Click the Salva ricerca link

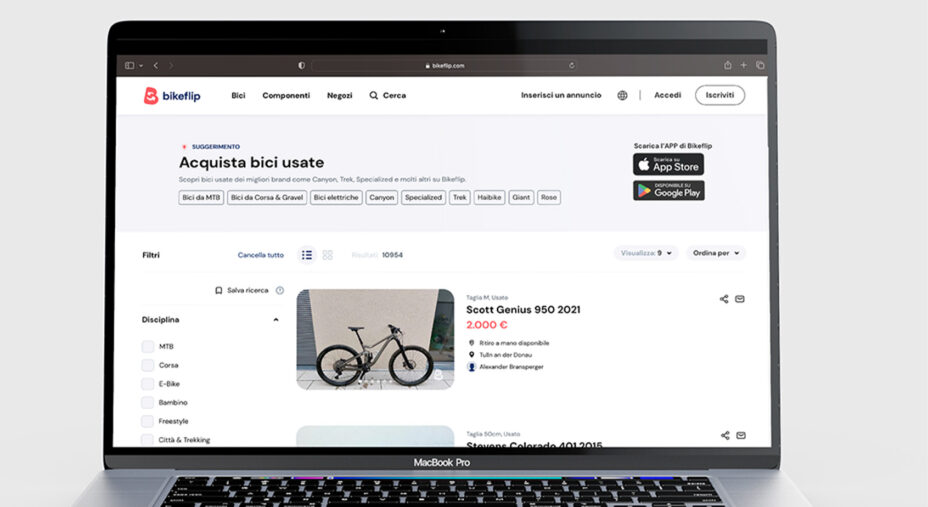click(247, 290)
